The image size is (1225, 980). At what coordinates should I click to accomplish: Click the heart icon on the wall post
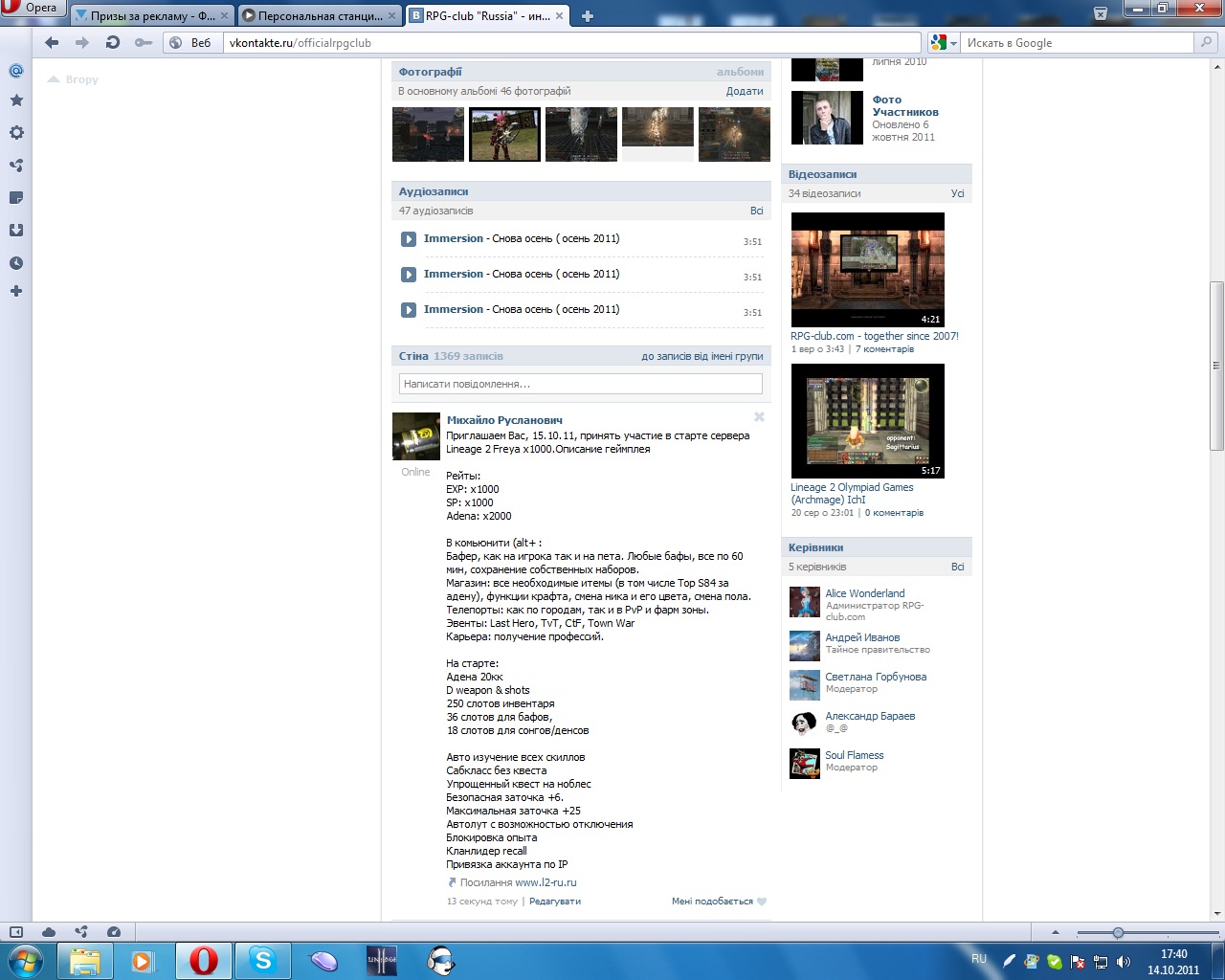point(762,902)
